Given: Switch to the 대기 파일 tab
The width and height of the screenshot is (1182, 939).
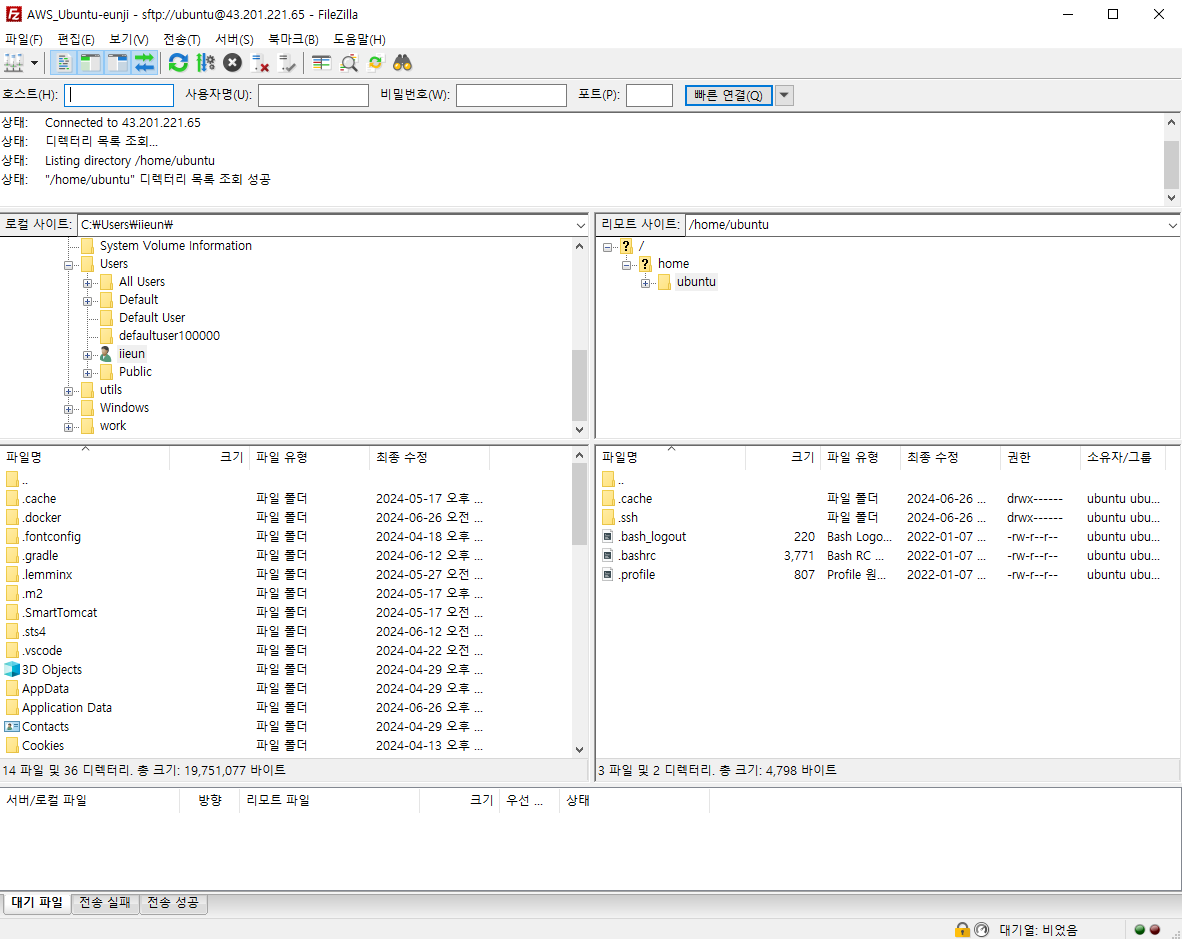Looking at the screenshot, I should click(x=37, y=903).
